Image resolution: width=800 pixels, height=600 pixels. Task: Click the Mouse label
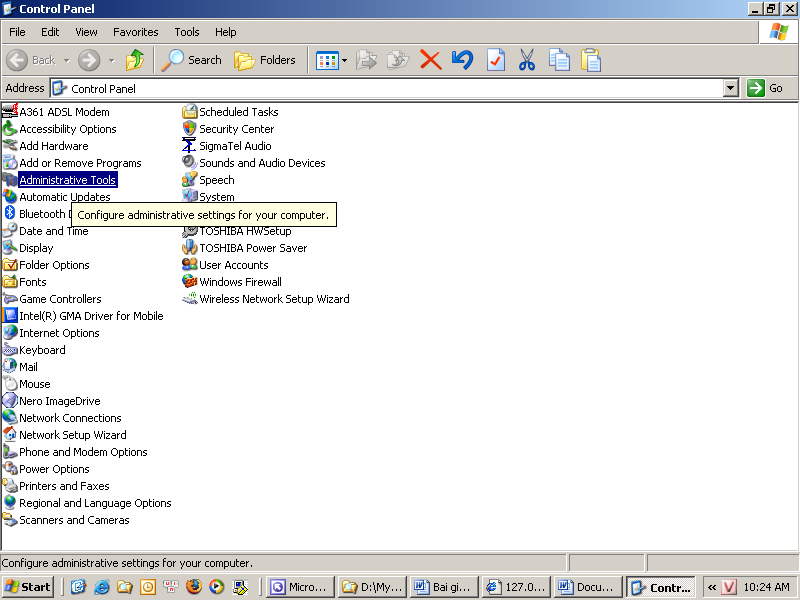pos(35,384)
